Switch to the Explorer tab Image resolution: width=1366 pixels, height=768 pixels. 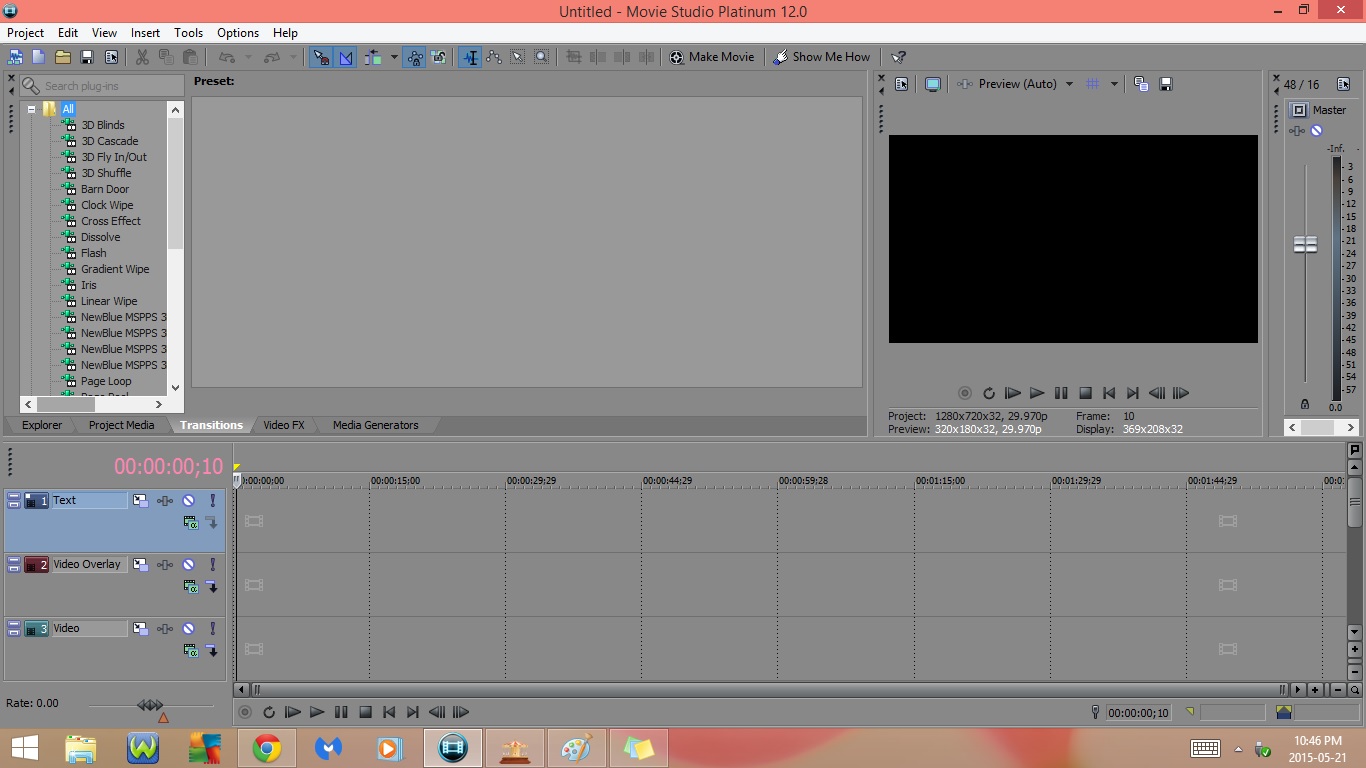[42, 425]
